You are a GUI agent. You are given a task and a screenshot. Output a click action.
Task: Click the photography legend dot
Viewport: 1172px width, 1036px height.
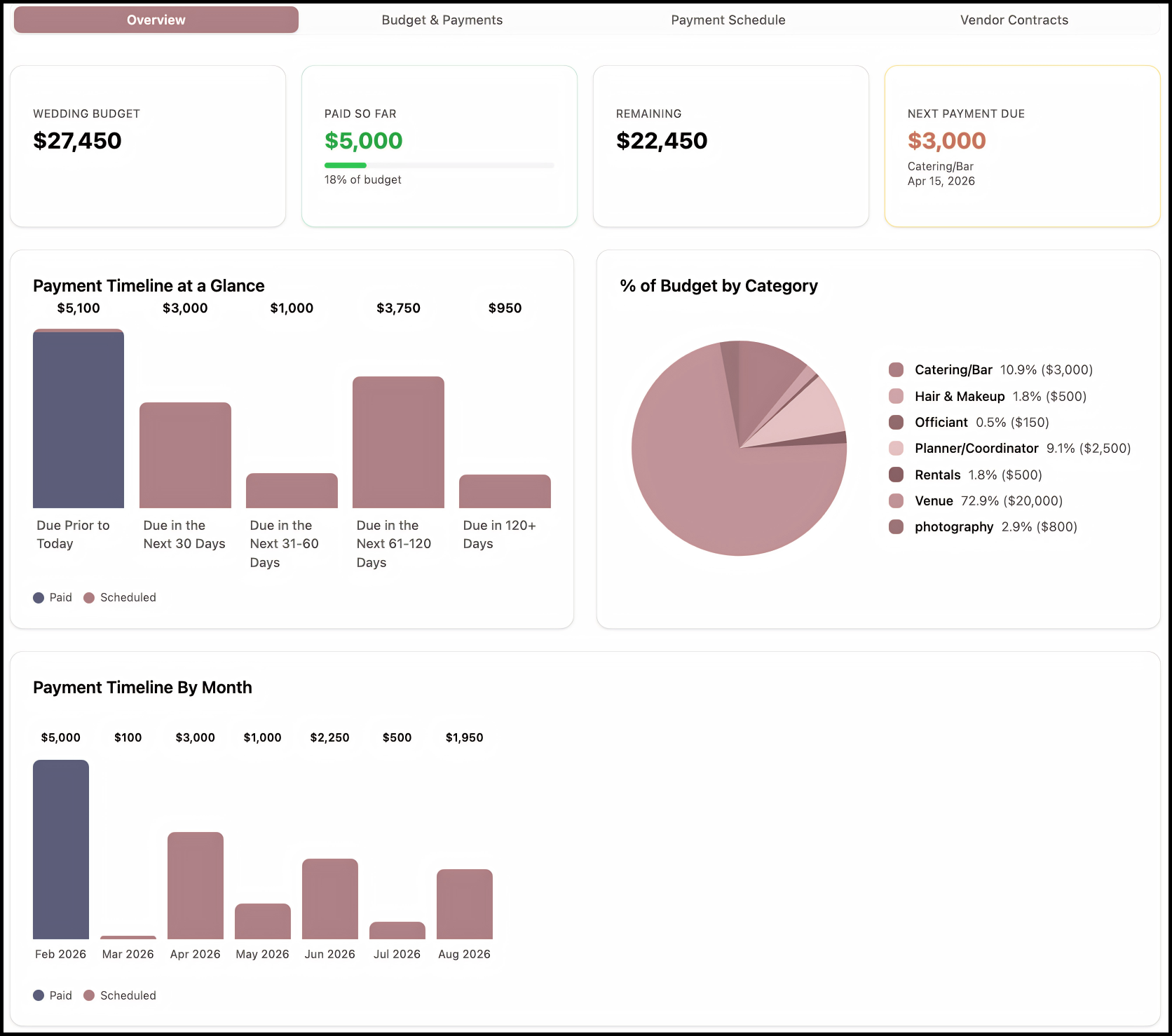pos(896,526)
